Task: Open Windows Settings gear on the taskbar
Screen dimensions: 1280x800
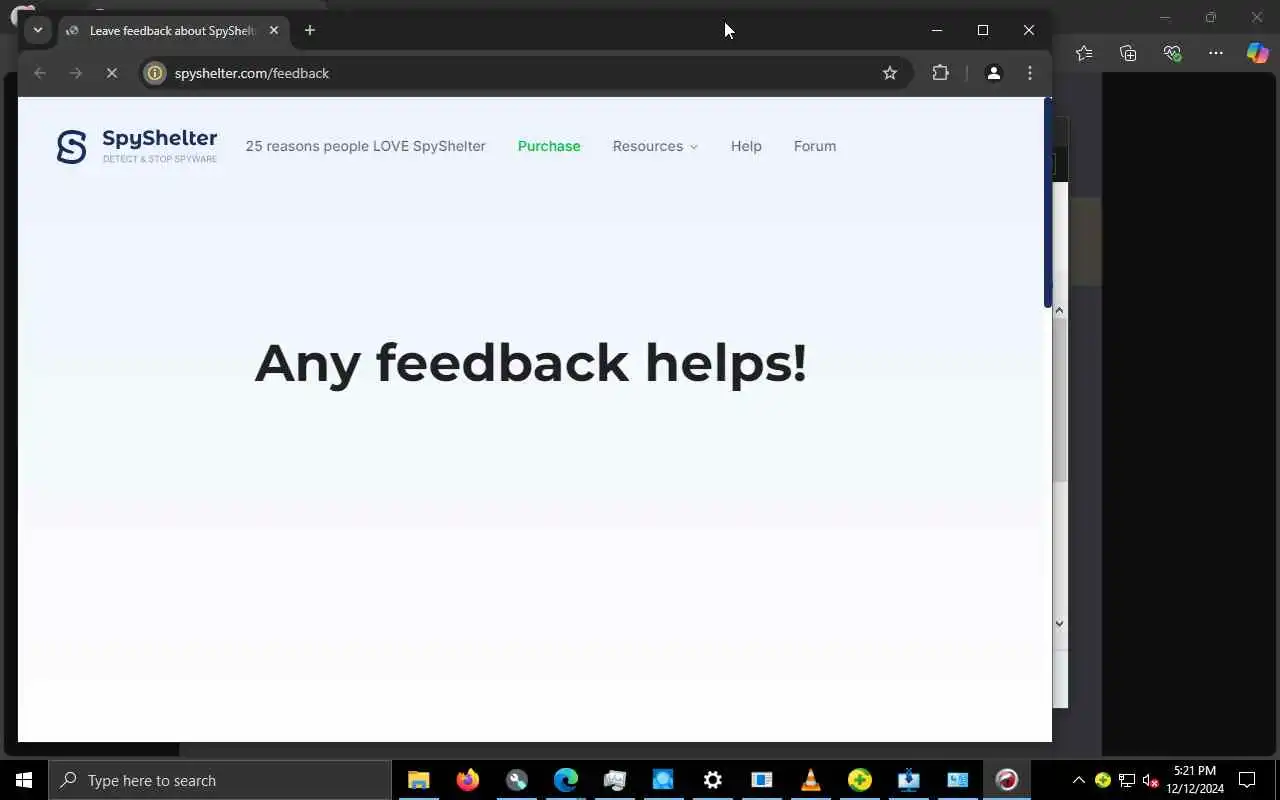Action: pos(713,780)
